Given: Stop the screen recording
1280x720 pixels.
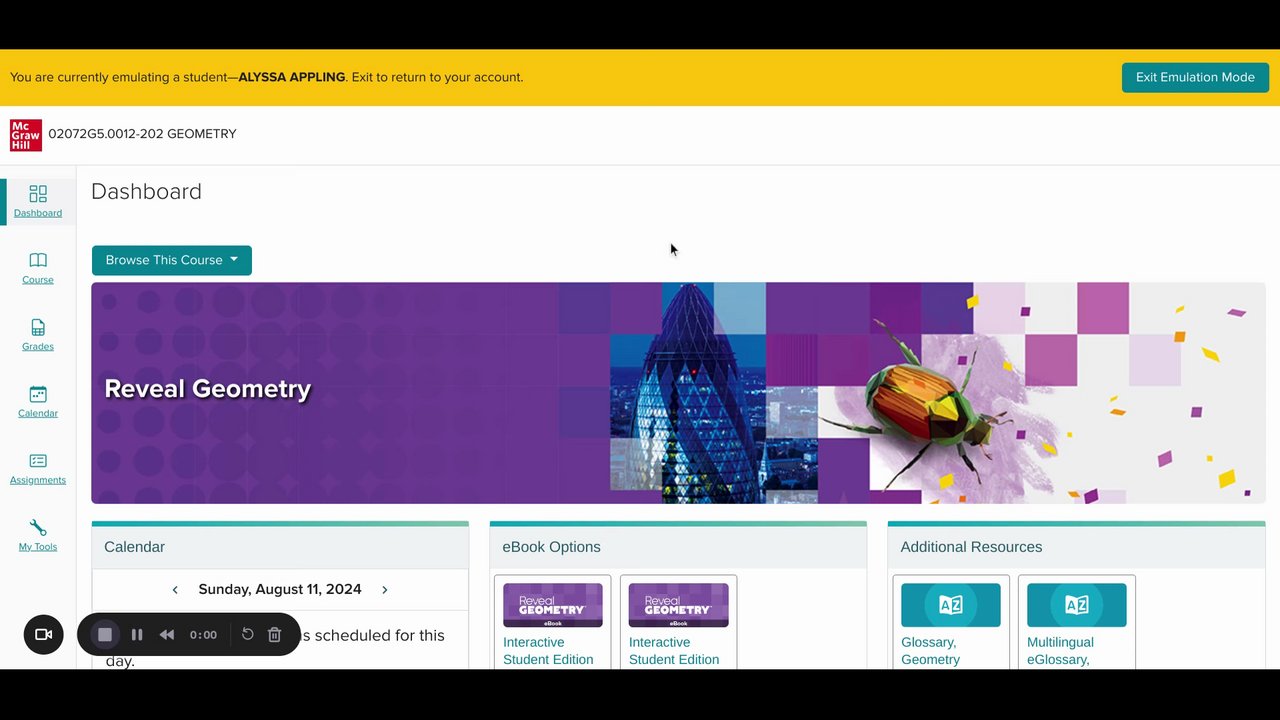Looking at the screenshot, I should pos(105,635).
